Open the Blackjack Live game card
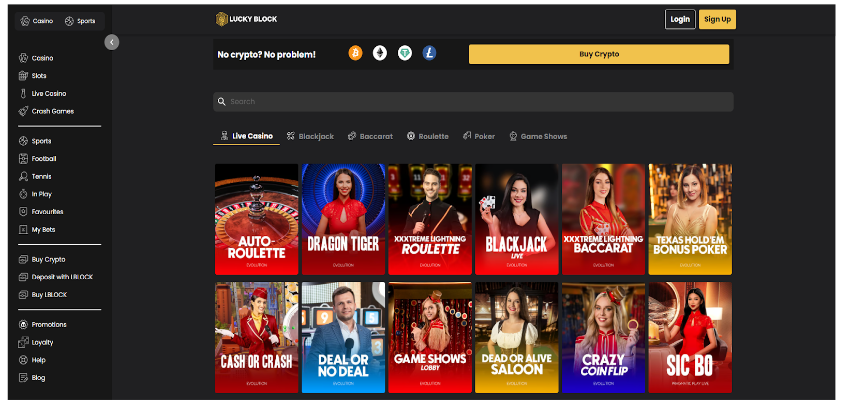 [517, 219]
